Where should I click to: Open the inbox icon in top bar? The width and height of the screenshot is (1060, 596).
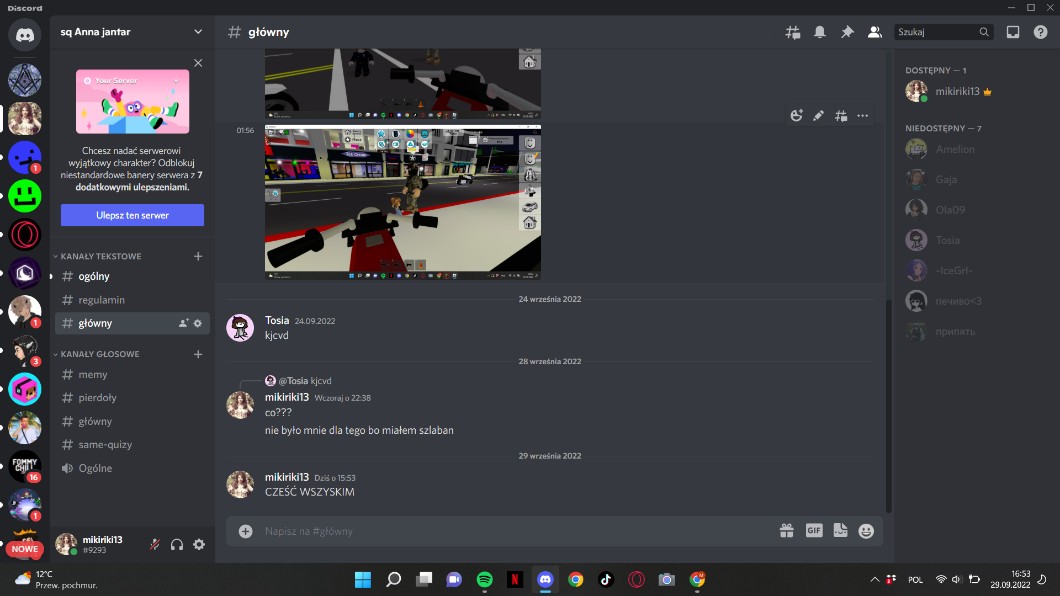pyautogui.click(x=1013, y=32)
